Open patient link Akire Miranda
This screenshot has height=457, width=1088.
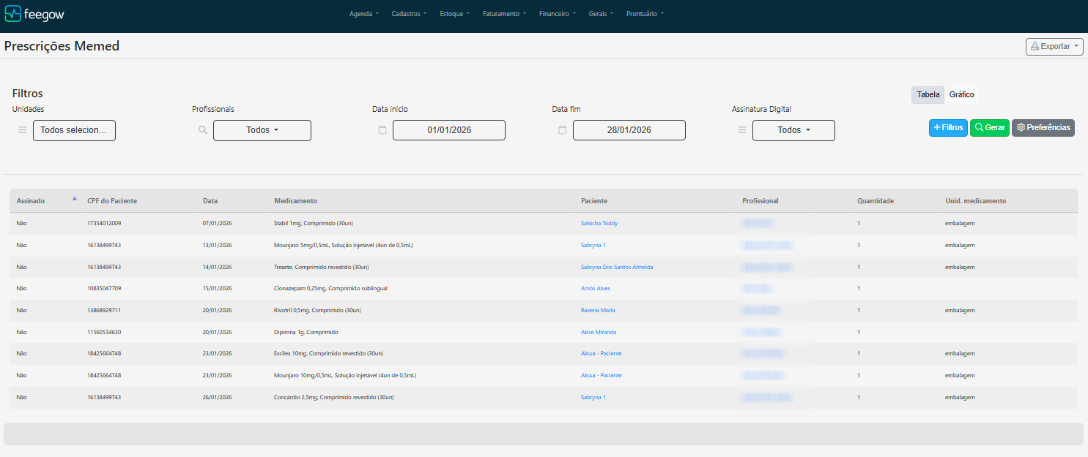598,332
